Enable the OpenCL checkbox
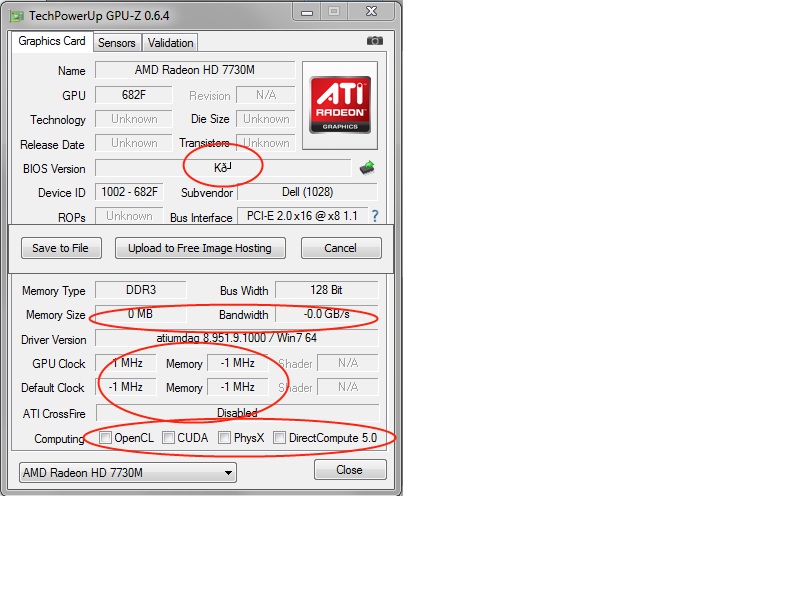This screenshot has width=800, height=600. (x=106, y=438)
